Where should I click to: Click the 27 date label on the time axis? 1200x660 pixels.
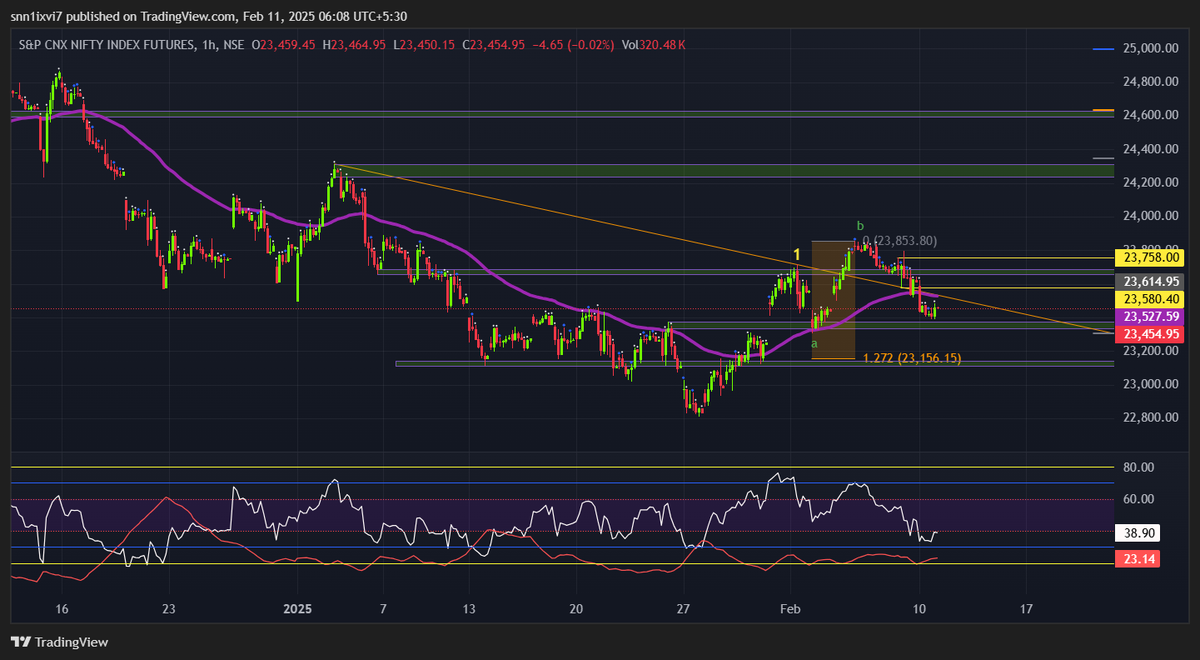pos(683,608)
